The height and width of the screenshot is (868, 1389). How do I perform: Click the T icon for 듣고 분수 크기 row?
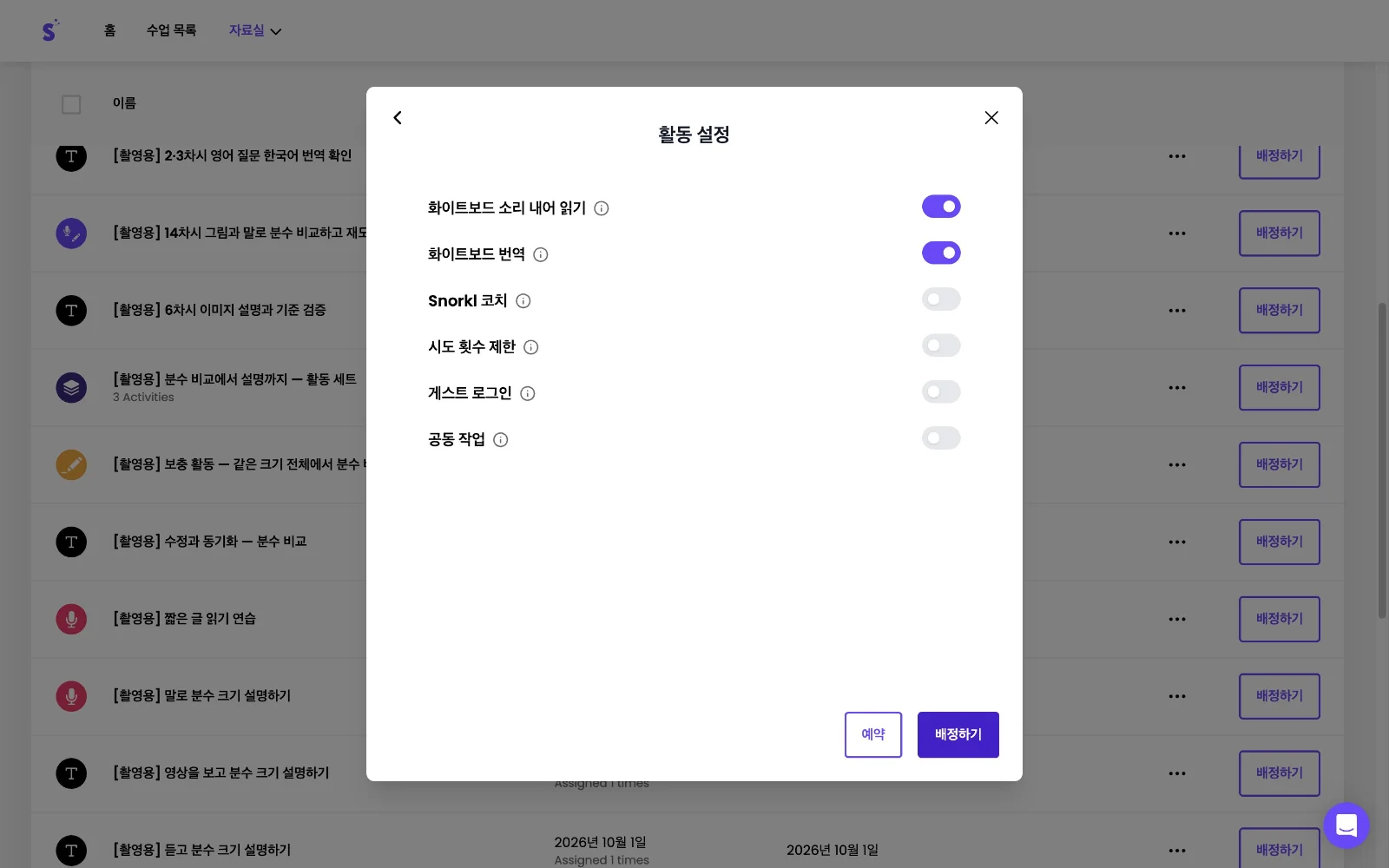point(71,851)
